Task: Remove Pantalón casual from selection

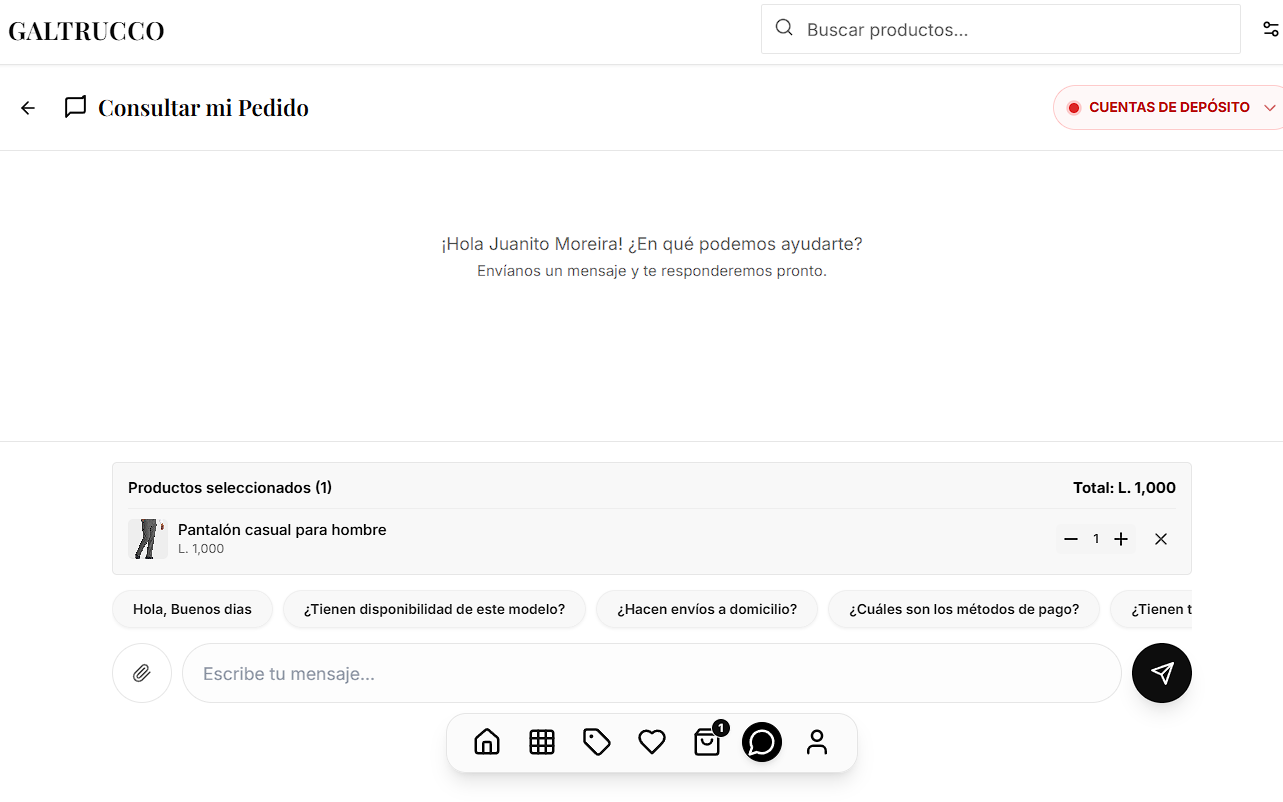Action: coord(1160,538)
